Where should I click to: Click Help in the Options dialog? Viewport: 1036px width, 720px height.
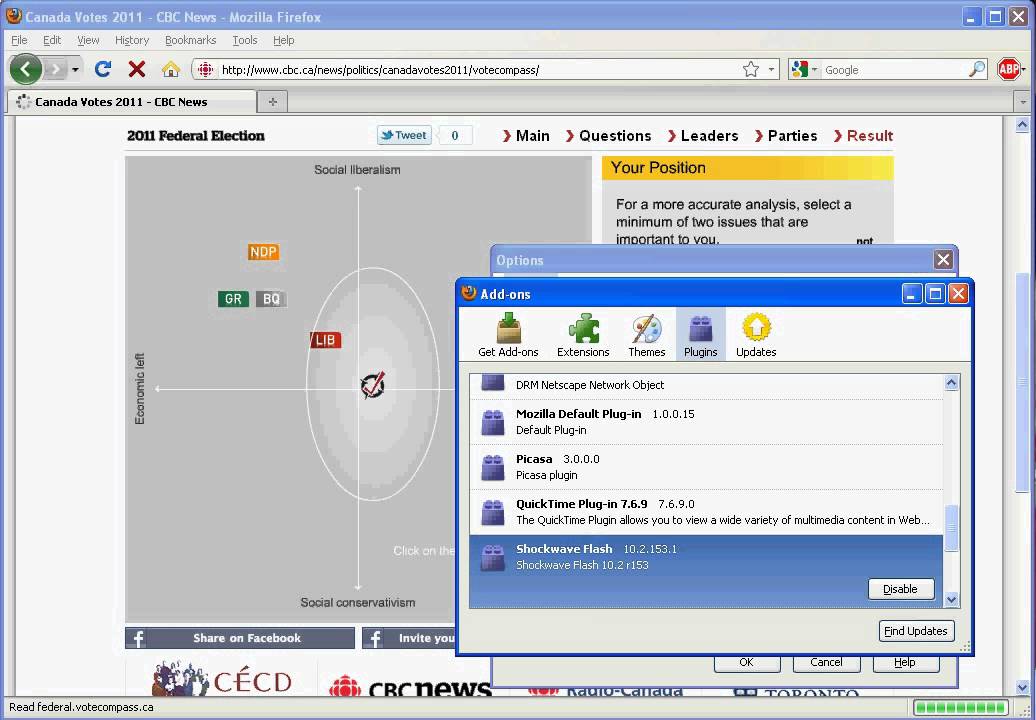pos(905,663)
